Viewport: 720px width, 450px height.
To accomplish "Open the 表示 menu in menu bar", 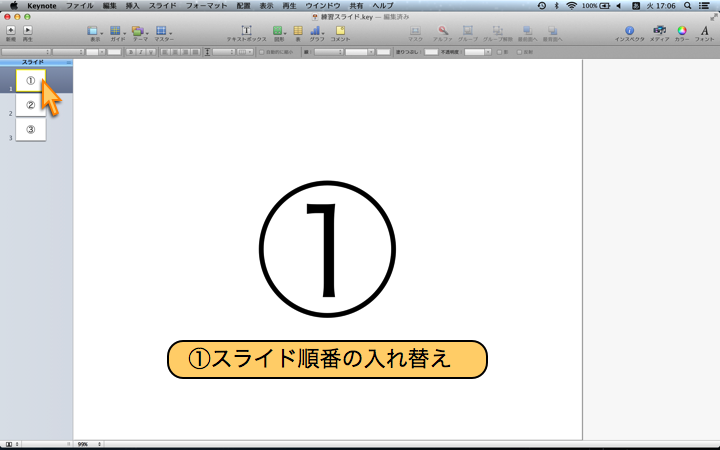I will [266, 6].
